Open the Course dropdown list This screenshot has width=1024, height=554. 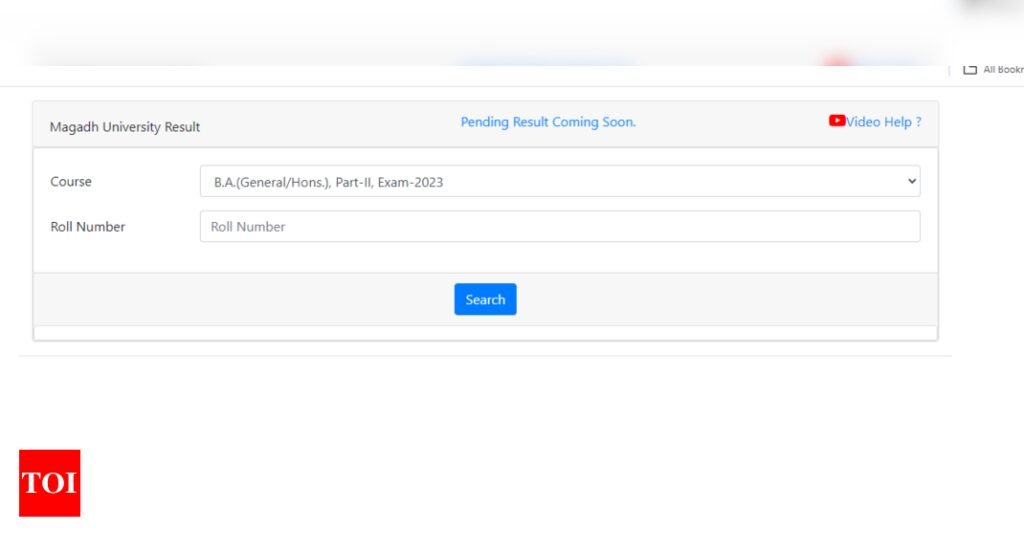click(x=560, y=182)
